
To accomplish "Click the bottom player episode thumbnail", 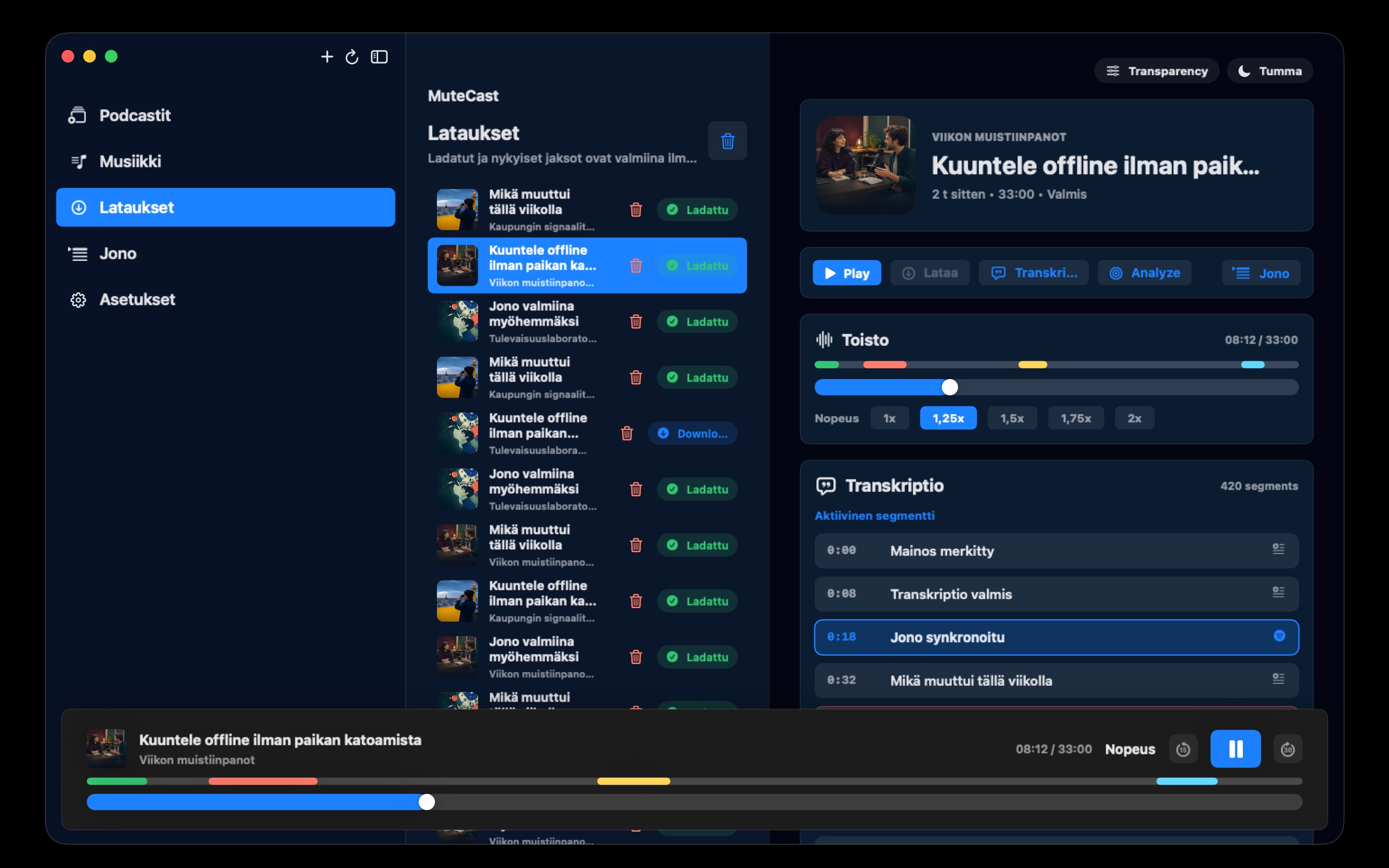I will (106, 748).
